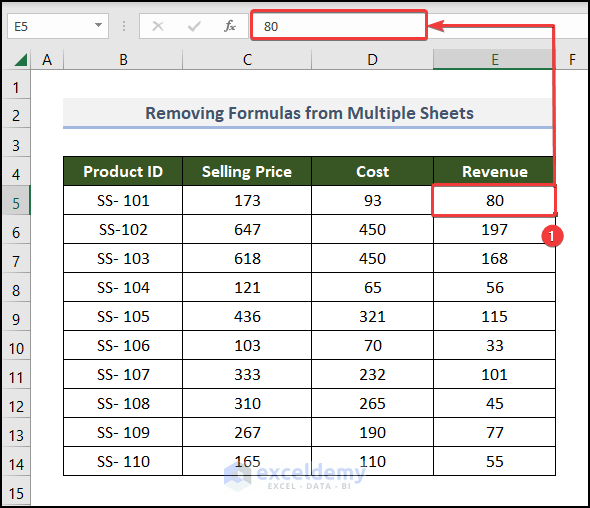Viewport: 590px width, 508px height.
Task: Select cell with SS- 101
Action: tap(123, 200)
